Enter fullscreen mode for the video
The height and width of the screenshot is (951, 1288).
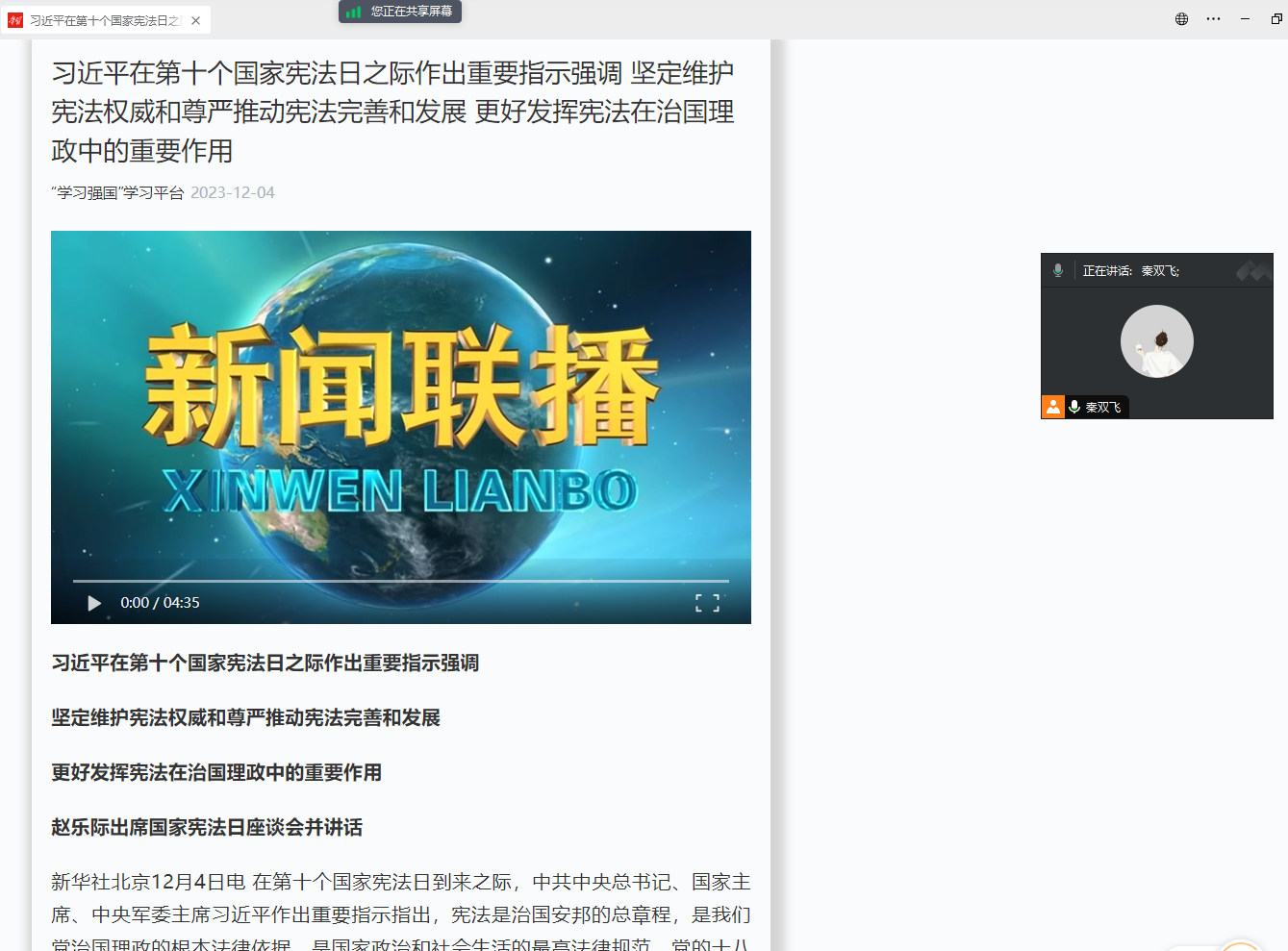click(707, 603)
